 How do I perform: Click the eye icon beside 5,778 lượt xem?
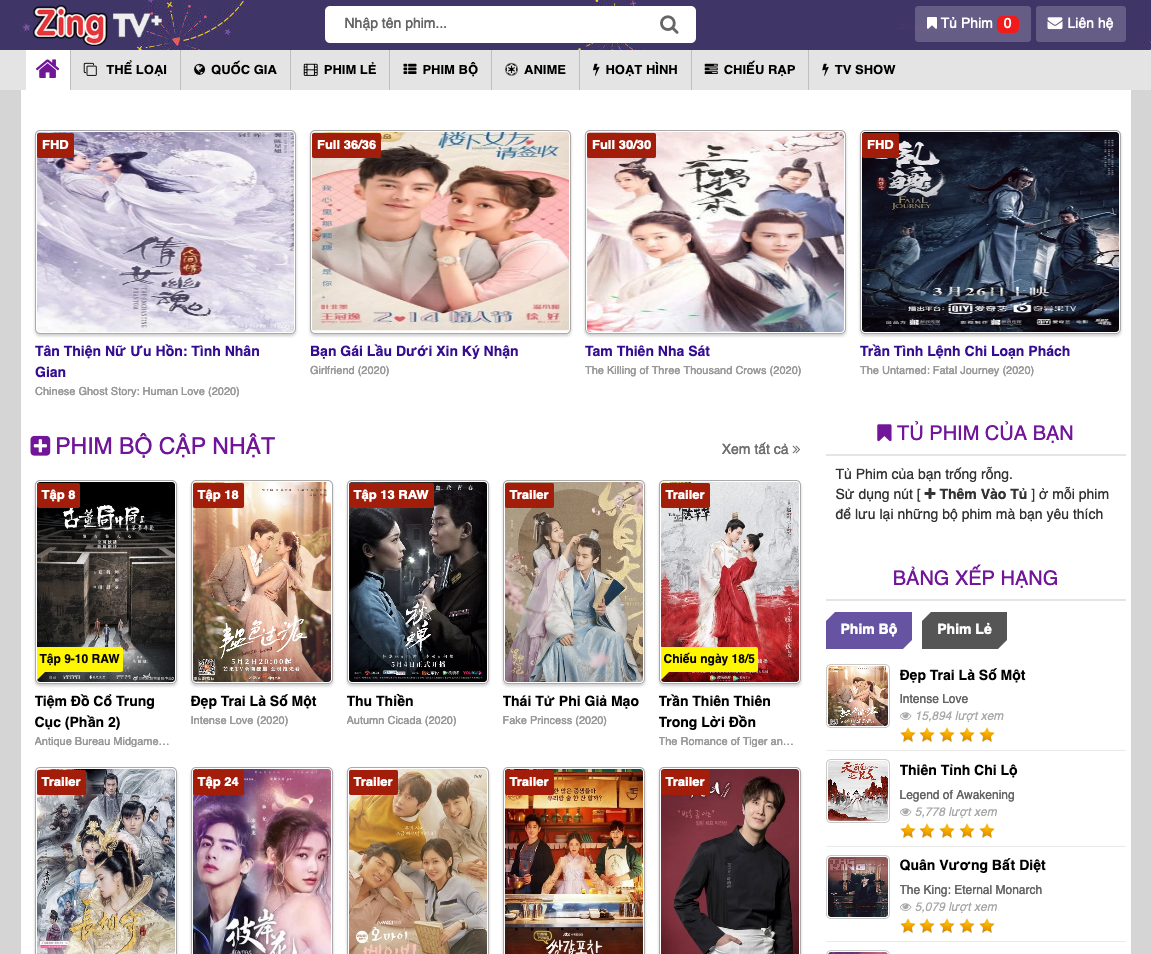click(x=906, y=812)
